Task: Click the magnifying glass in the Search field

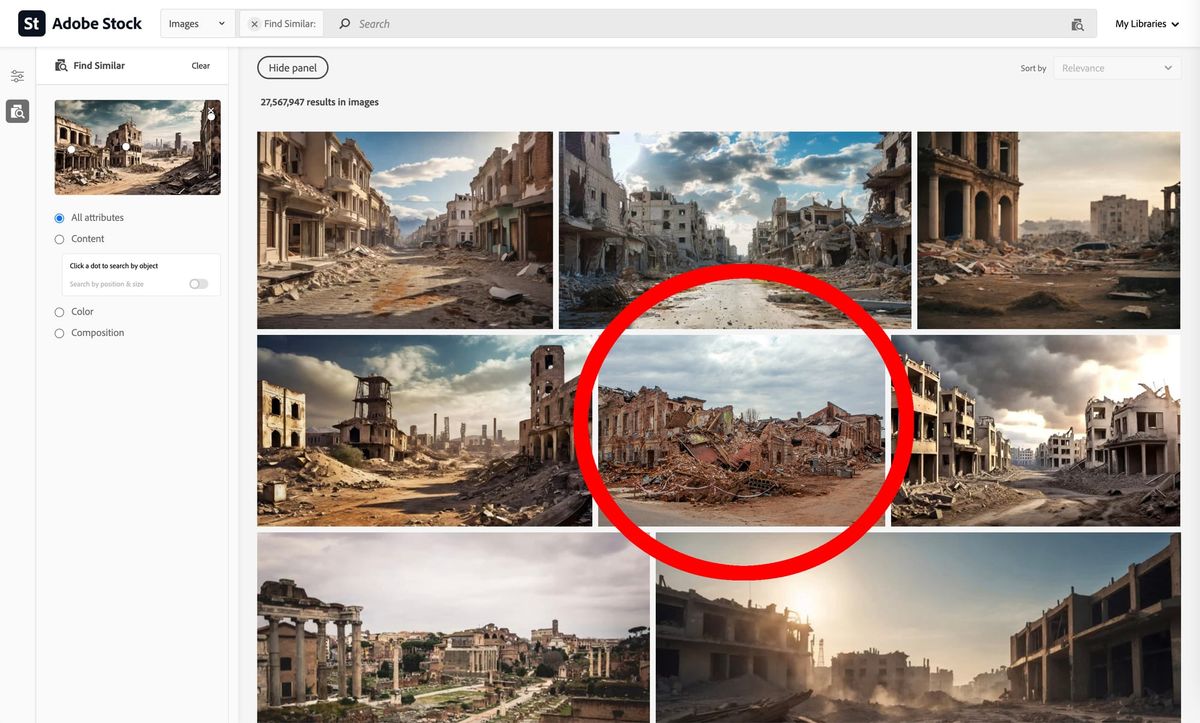Action: [343, 22]
